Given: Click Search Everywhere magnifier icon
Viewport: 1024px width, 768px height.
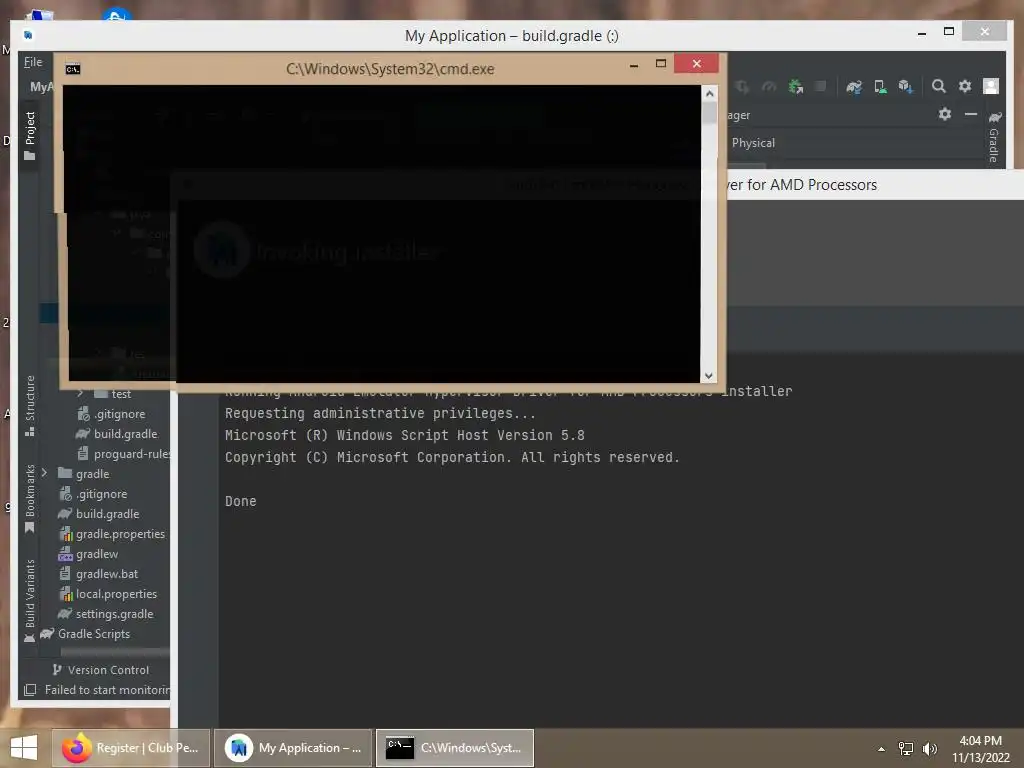Looking at the screenshot, I should click(938, 86).
